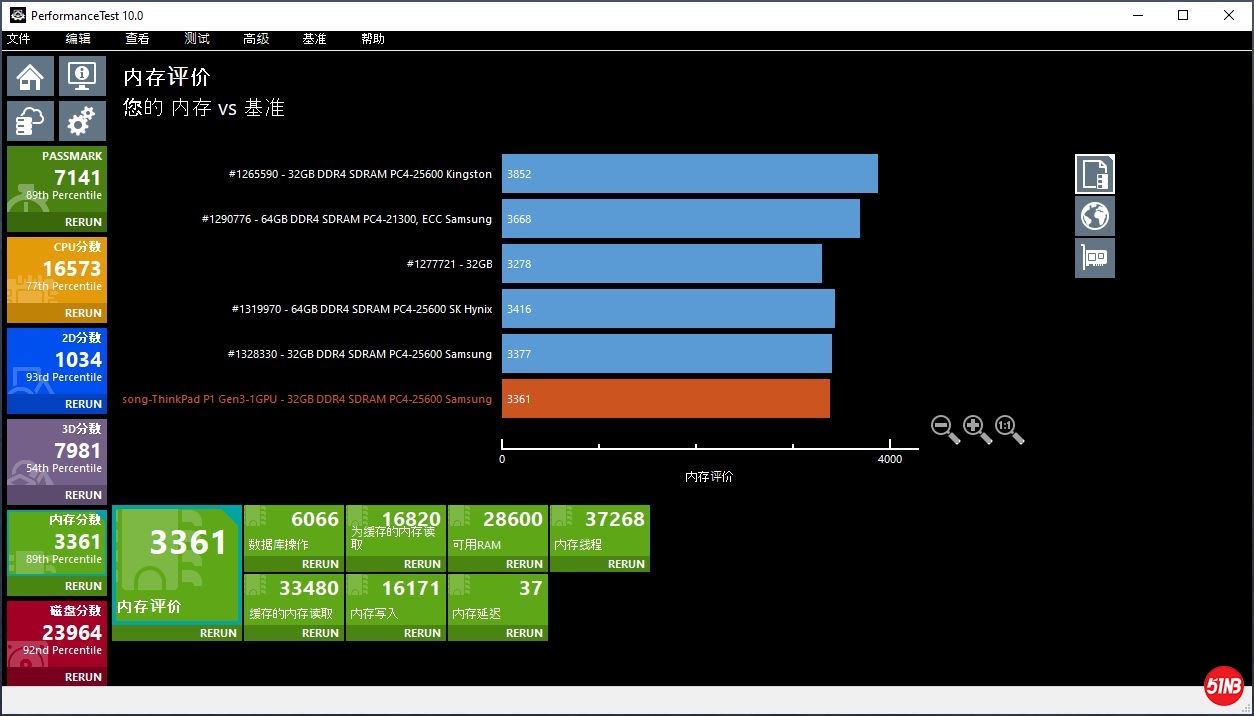Click the zoom out magnifier icon
This screenshot has width=1254, height=716.
click(945, 430)
